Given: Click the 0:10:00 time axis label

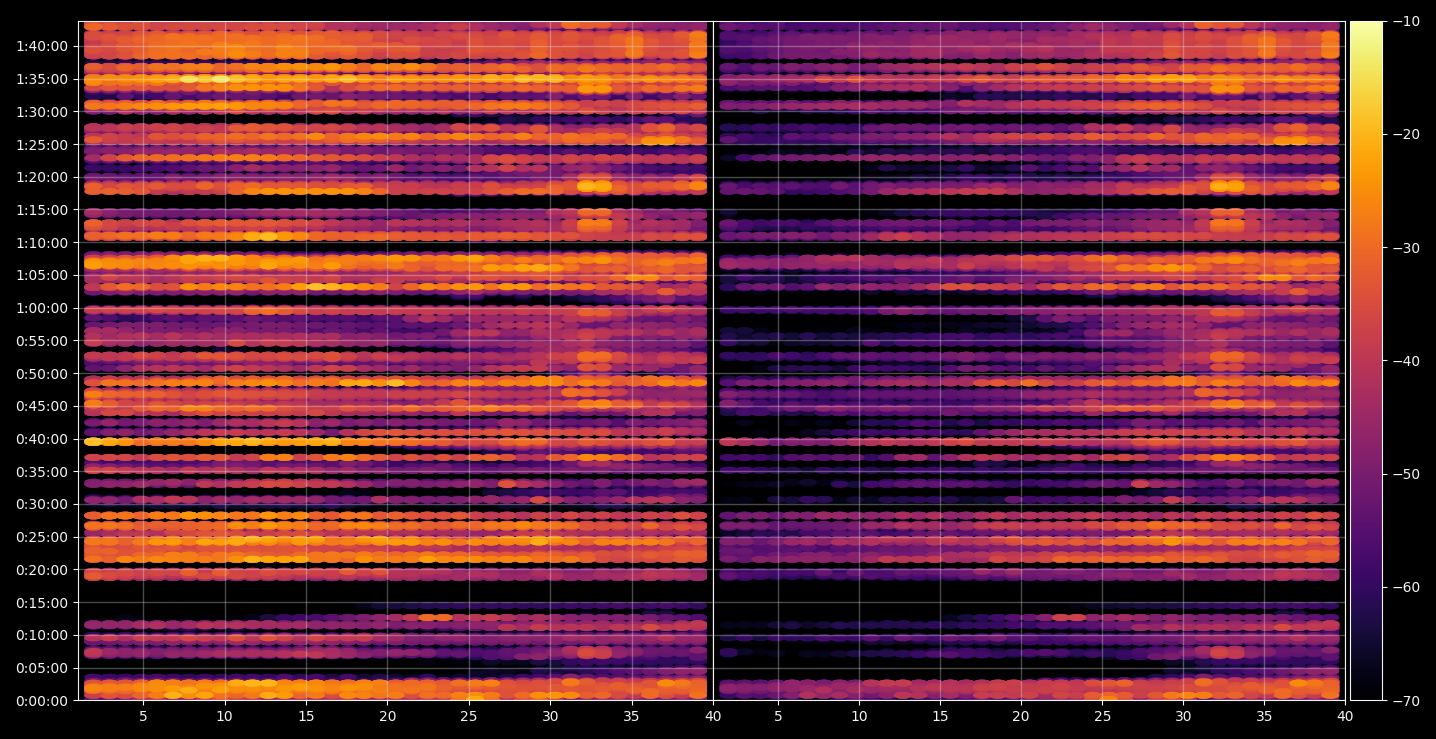Looking at the screenshot, I should click(x=42, y=635).
